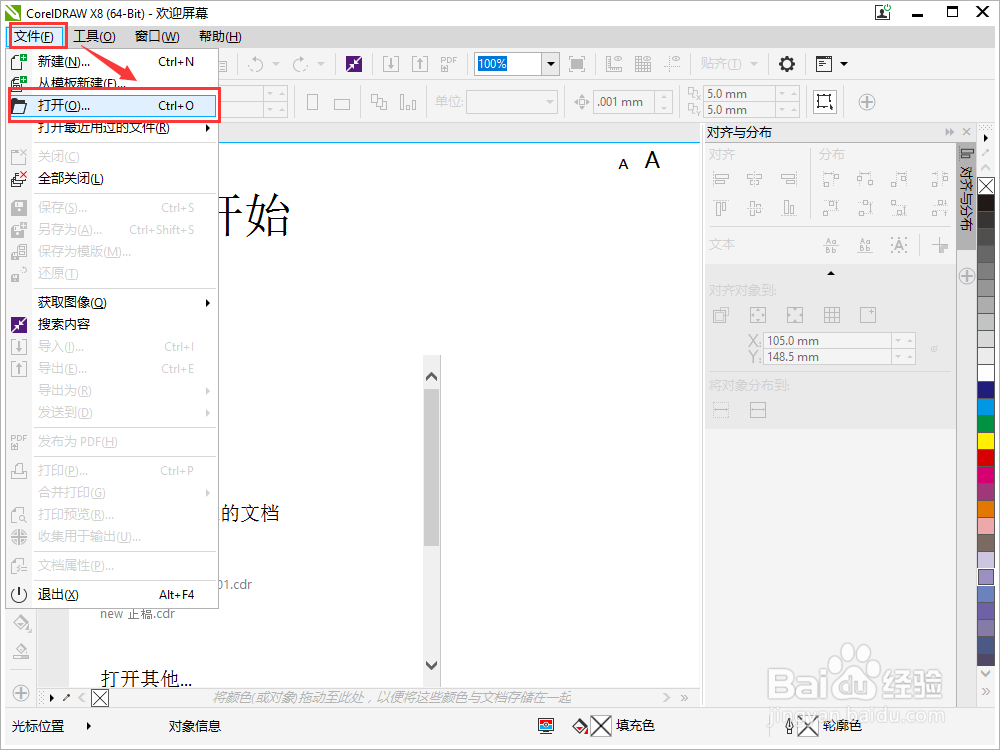1000x750 pixels.
Task: Click the full-screen preview toolbar icon
Action: [577, 64]
